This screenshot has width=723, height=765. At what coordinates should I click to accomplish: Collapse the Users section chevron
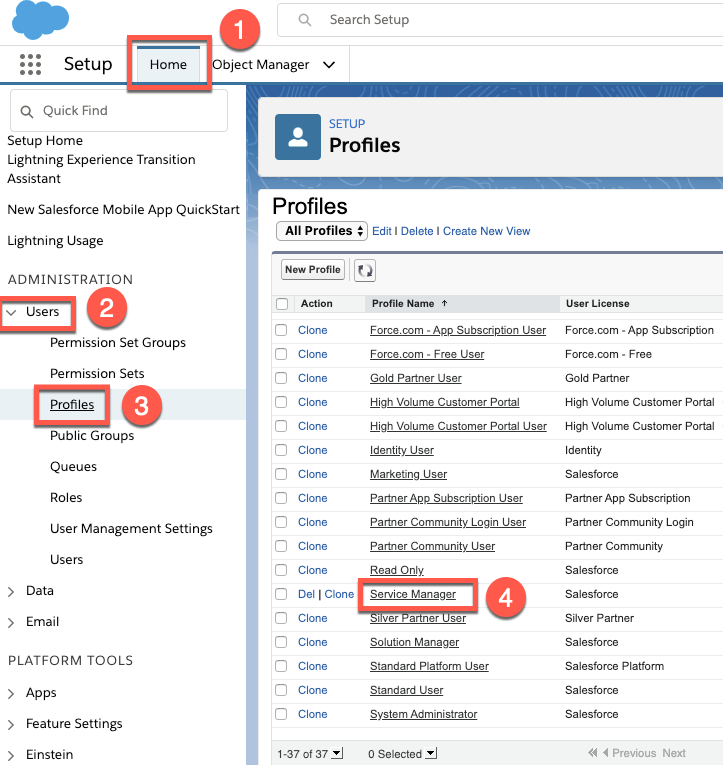point(12,312)
